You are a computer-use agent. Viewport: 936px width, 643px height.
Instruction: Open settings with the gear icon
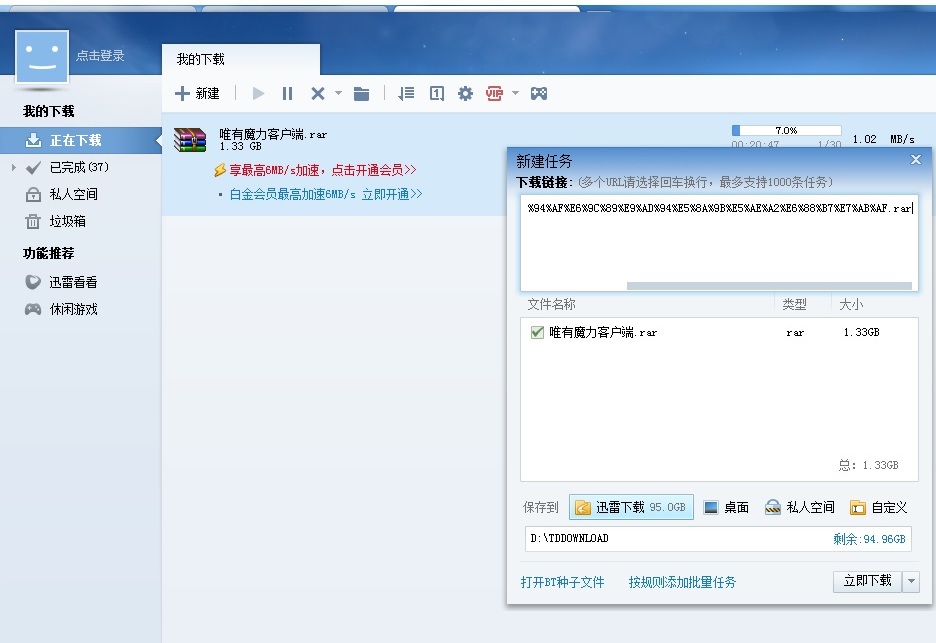tap(465, 93)
